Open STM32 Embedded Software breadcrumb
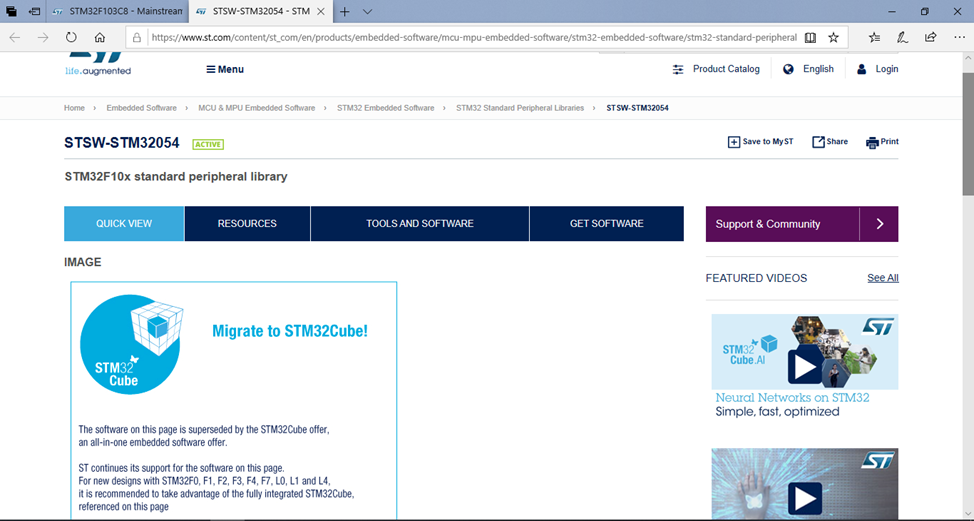The width and height of the screenshot is (974, 521). 386,108
